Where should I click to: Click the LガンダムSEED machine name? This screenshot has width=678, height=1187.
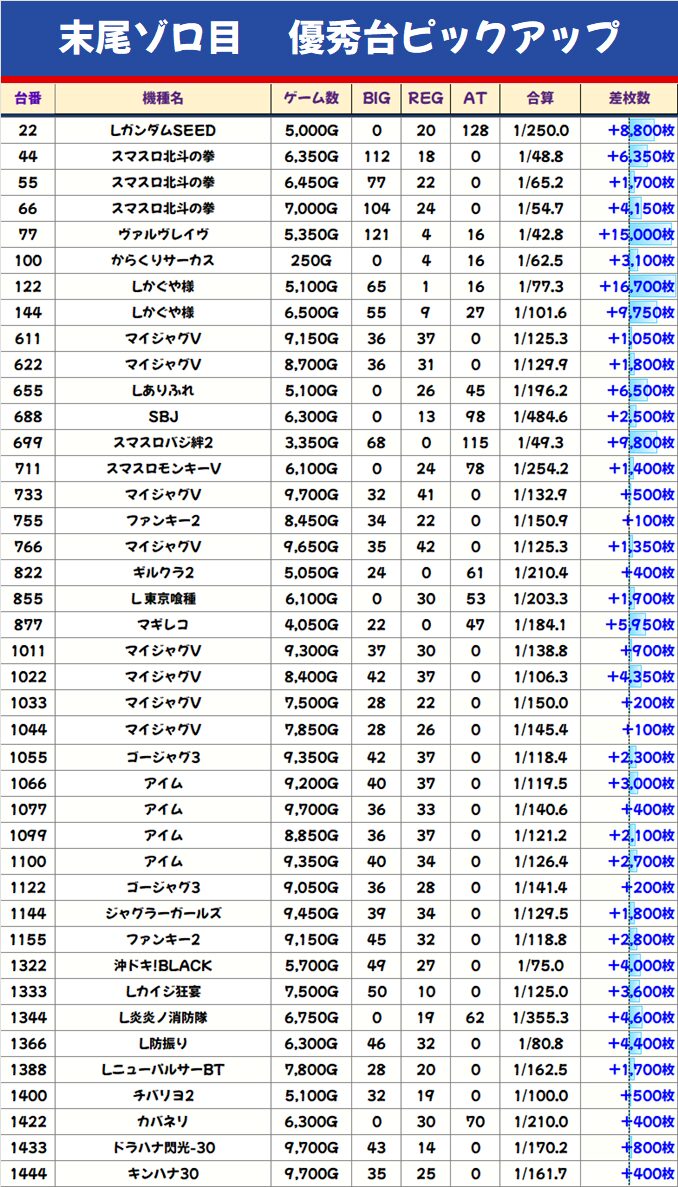(163, 131)
